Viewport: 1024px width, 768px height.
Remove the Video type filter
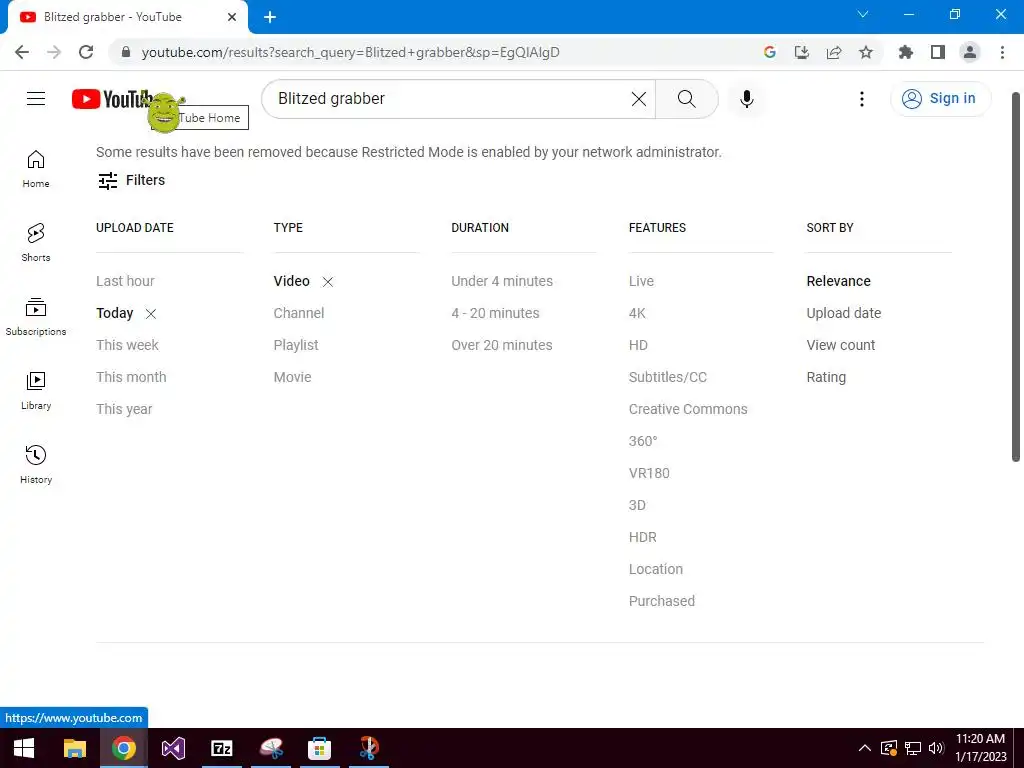(328, 281)
